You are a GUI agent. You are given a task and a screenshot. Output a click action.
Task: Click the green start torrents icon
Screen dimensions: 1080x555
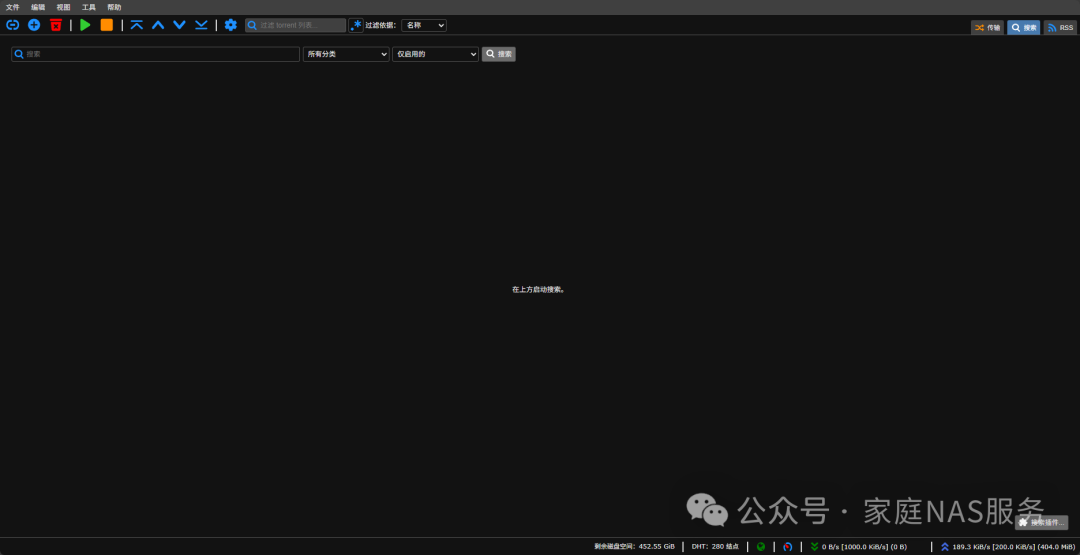tap(85, 25)
